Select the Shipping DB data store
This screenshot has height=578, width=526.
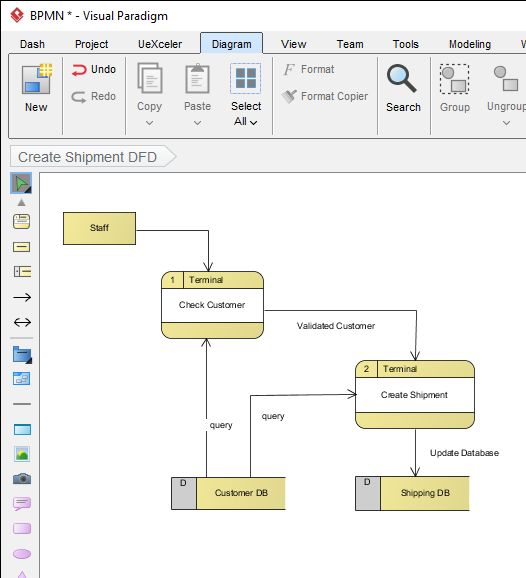412,493
